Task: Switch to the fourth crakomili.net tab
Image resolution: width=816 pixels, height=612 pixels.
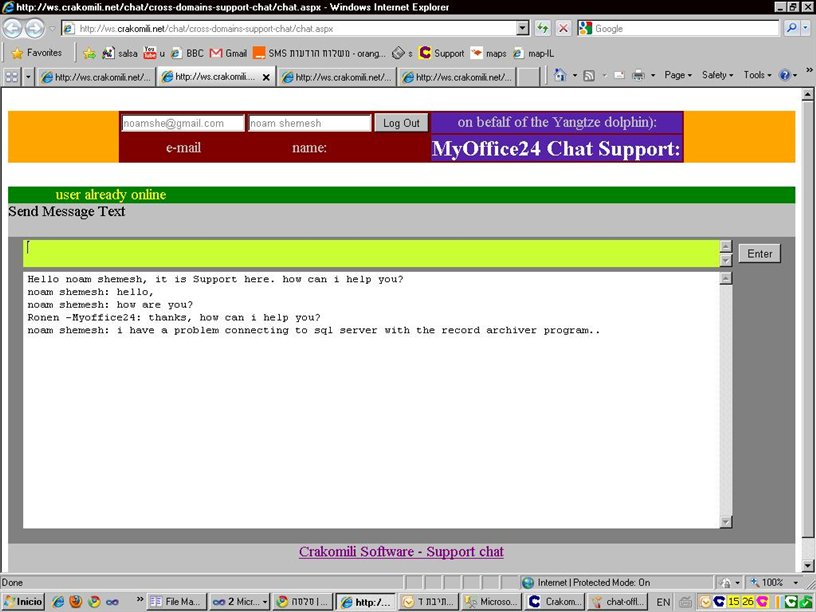Action: (457, 77)
